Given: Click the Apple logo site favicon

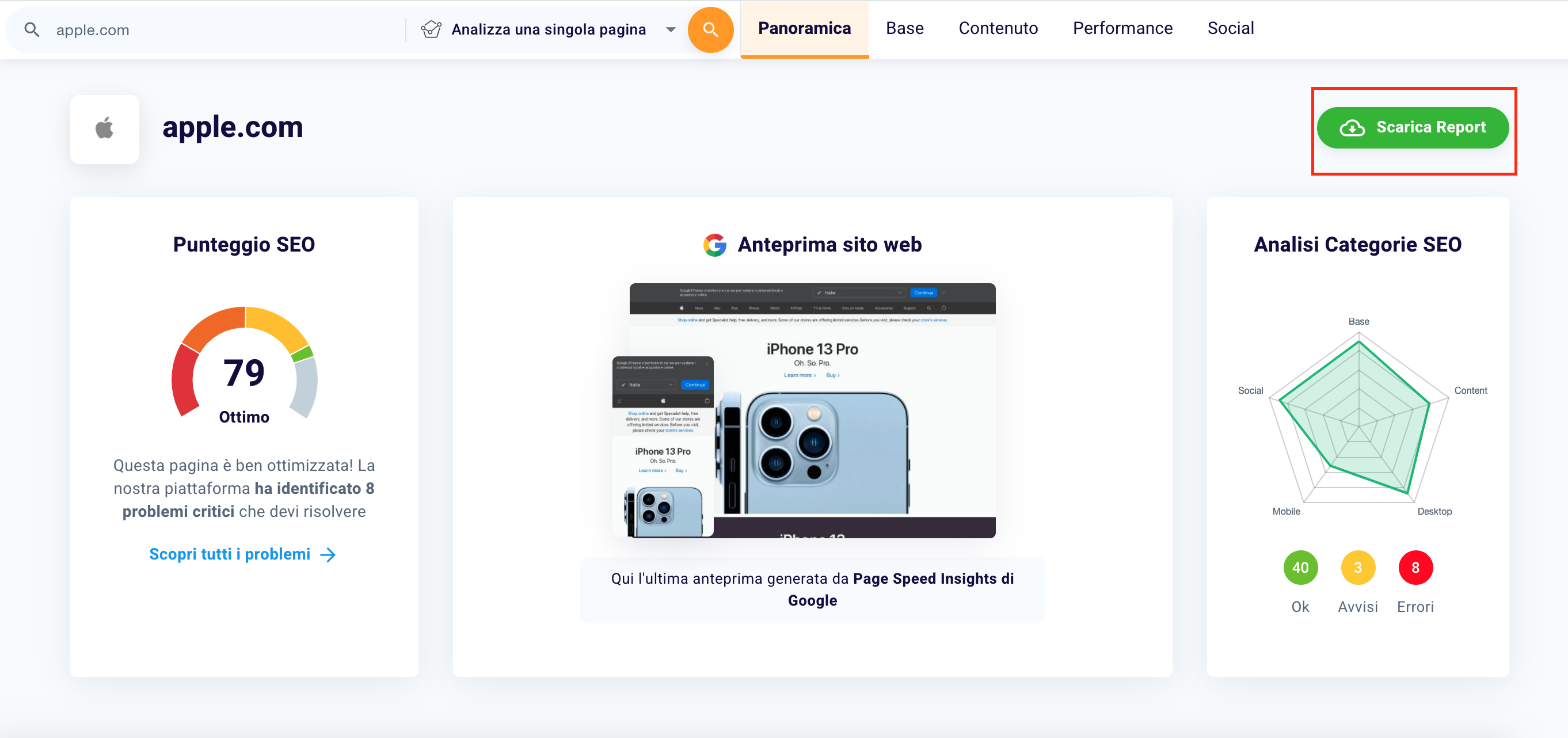Looking at the screenshot, I should click(105, 128).
